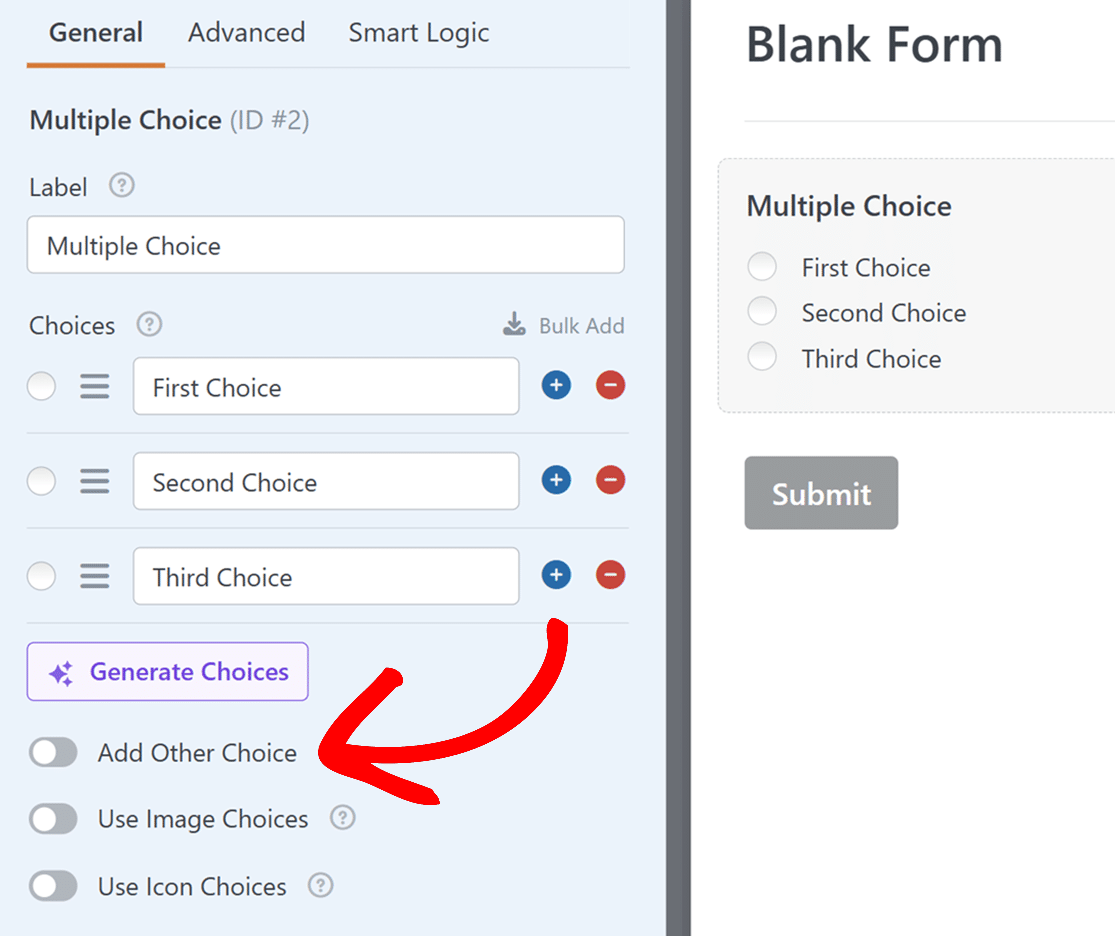Select Third Choice radio in the form preview
This screenshot has width=1116, height=936.
pos(762,357)
